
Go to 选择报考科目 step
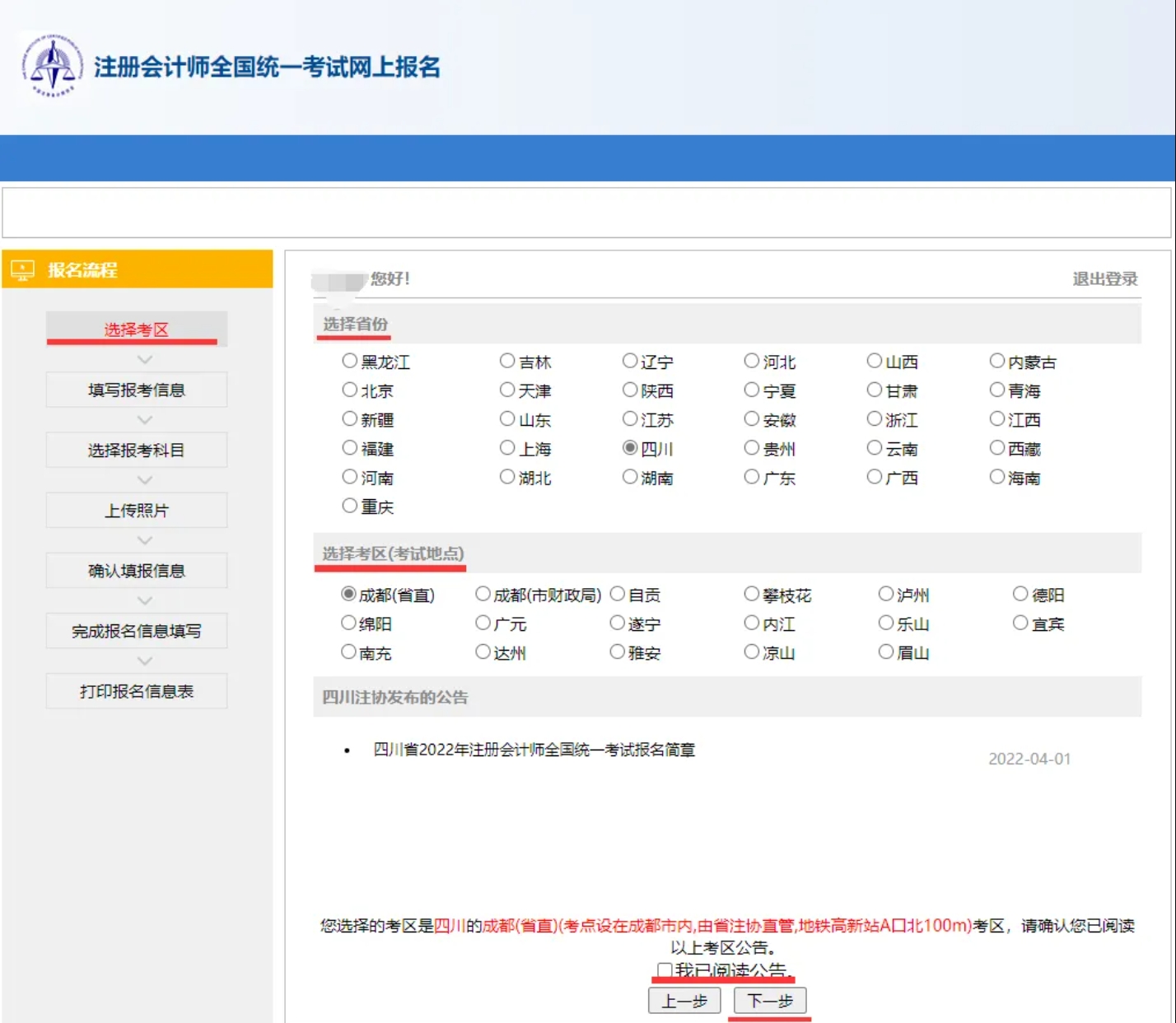click(137, 450)
